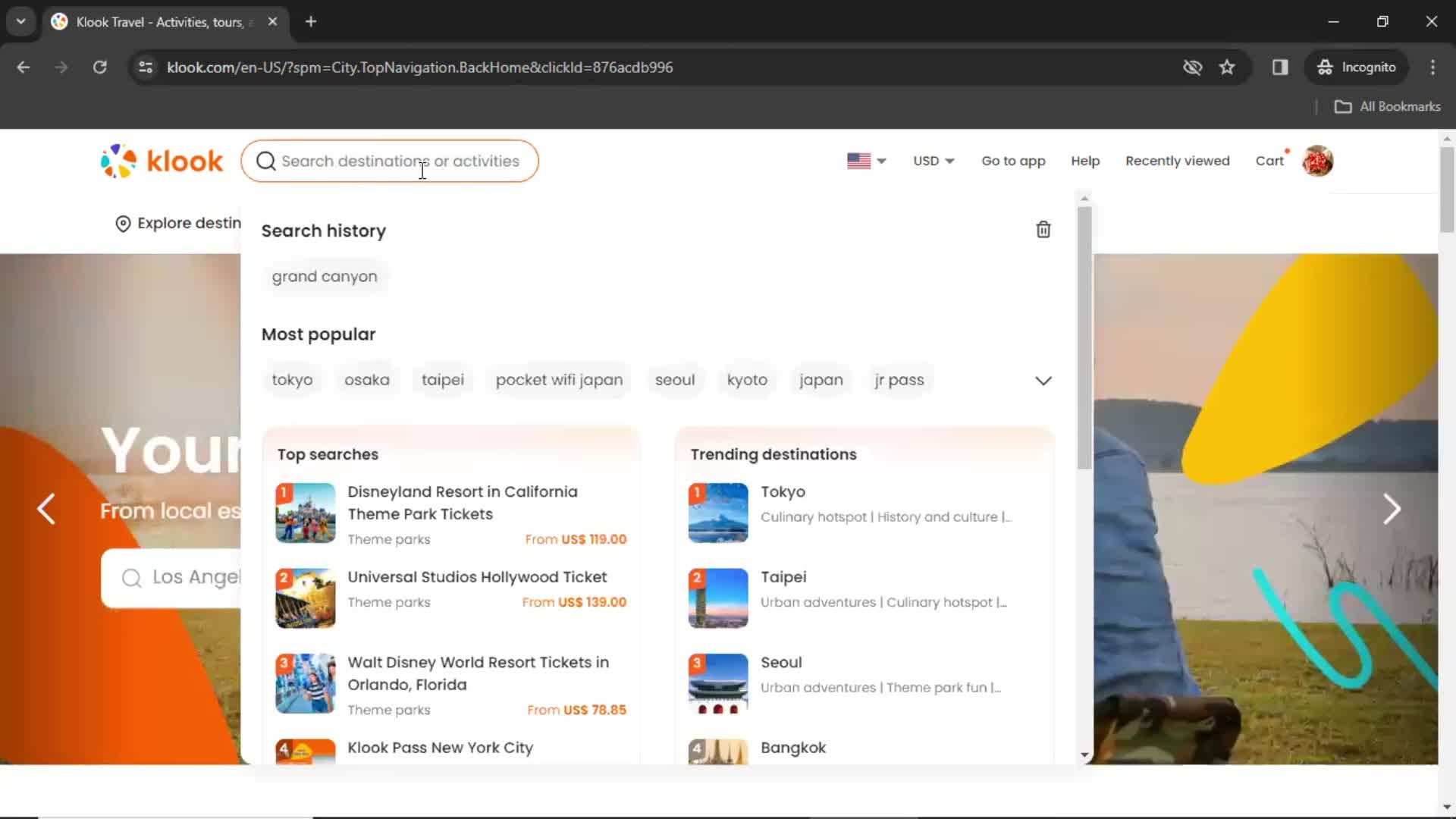
Task: Select the pocket wifi japan tag
Action: (x=560, y=380)
